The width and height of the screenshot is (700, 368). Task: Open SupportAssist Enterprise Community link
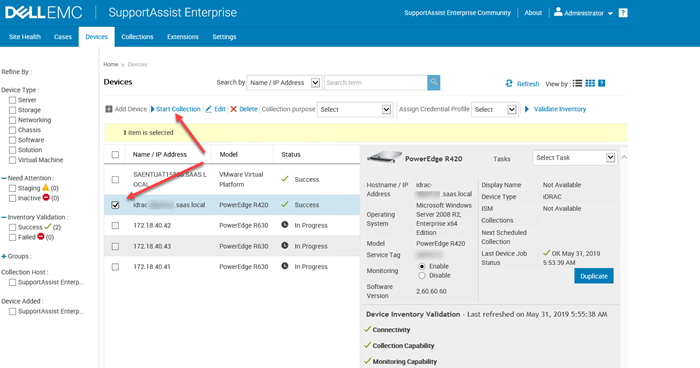point(457,13)
